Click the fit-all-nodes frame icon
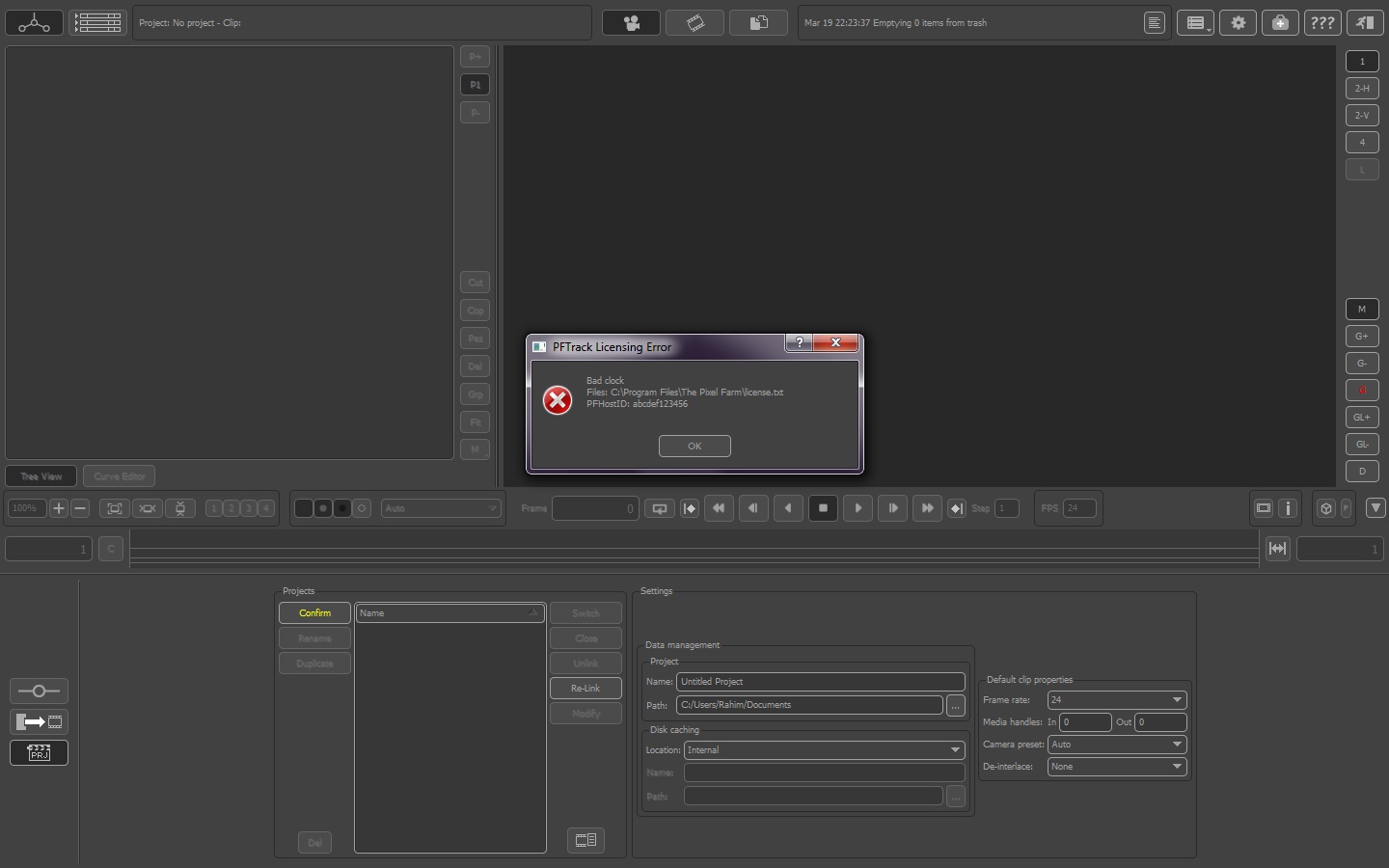The width and height of the screenshot is (1389, 868). pos(115,508)
